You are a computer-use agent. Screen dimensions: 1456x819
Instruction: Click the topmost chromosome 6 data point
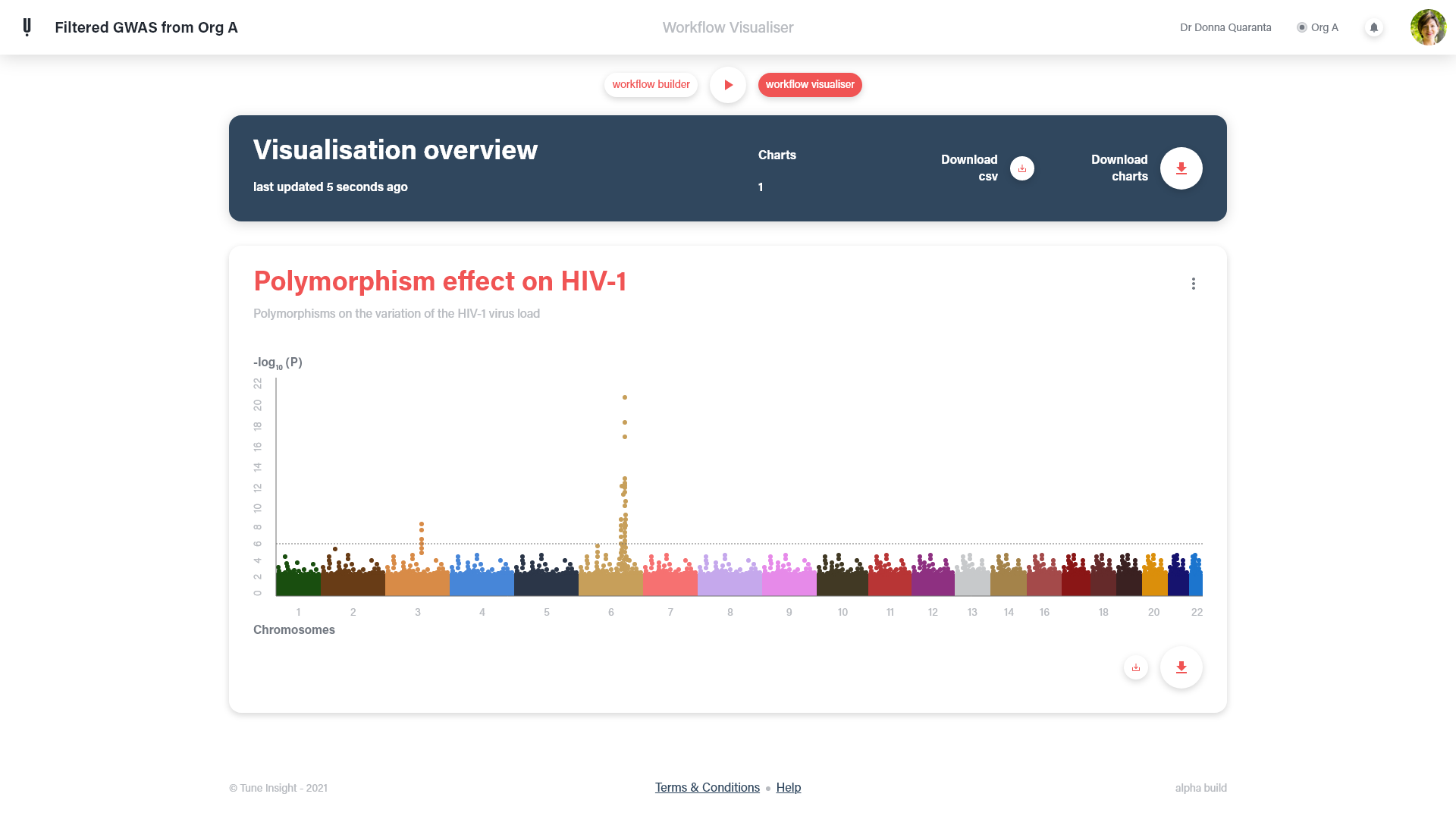[x=625, y=397]
